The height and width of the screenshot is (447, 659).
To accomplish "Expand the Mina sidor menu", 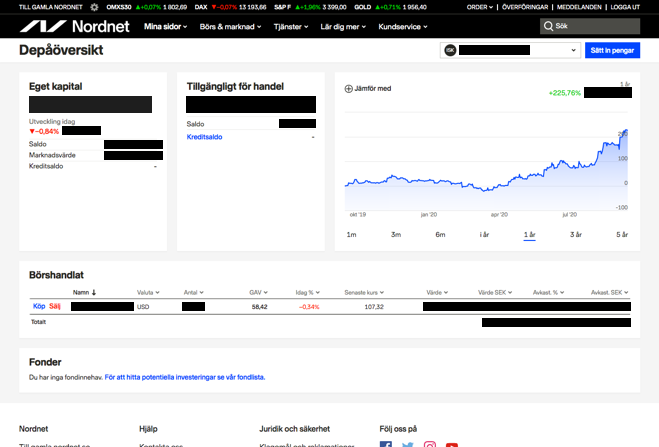I will [x=166, y=27].
